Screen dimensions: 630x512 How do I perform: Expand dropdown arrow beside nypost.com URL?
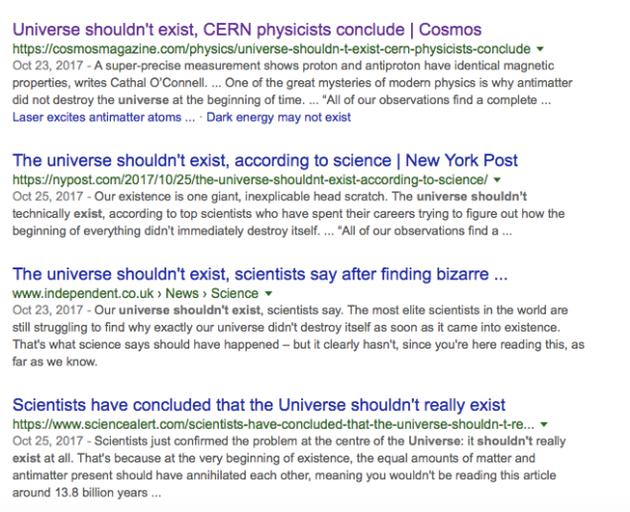click(497, 180)
